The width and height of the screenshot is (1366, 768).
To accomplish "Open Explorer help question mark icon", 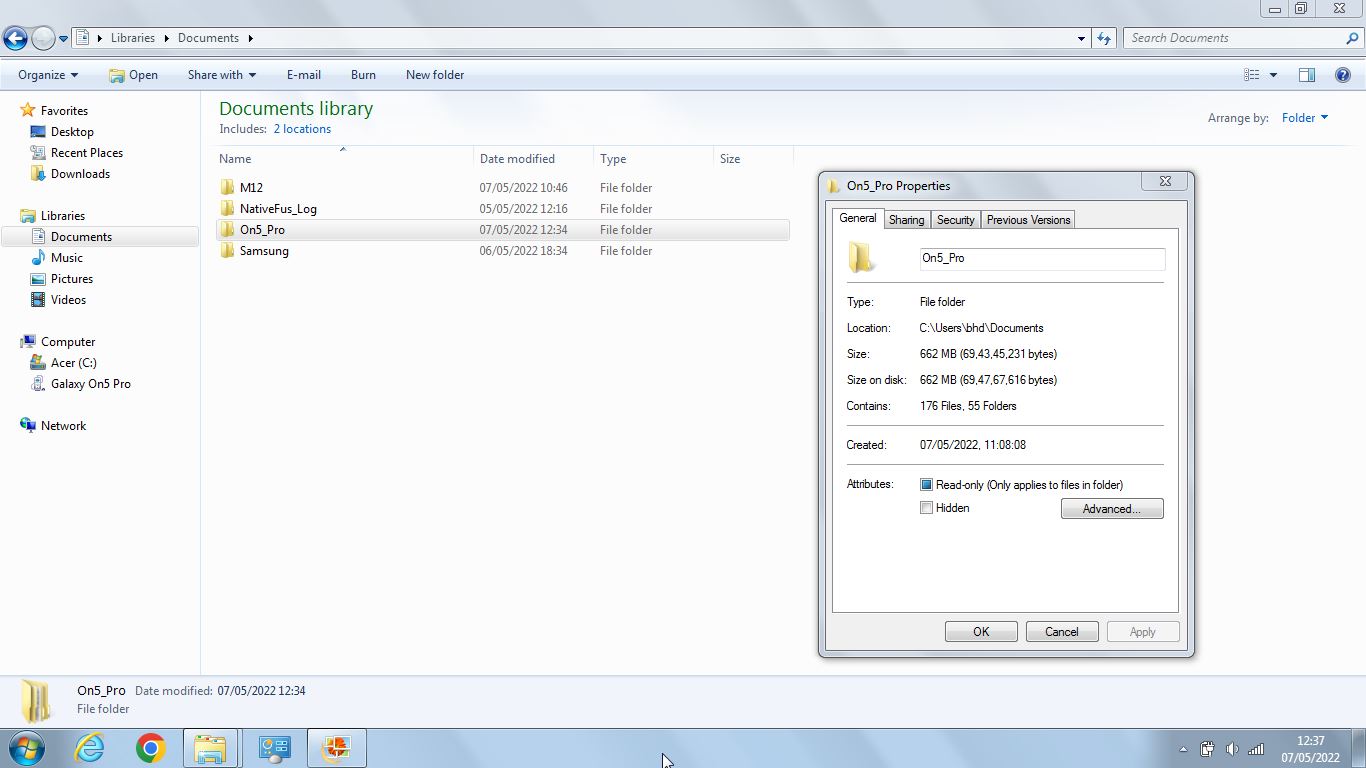I will 1343,75.
